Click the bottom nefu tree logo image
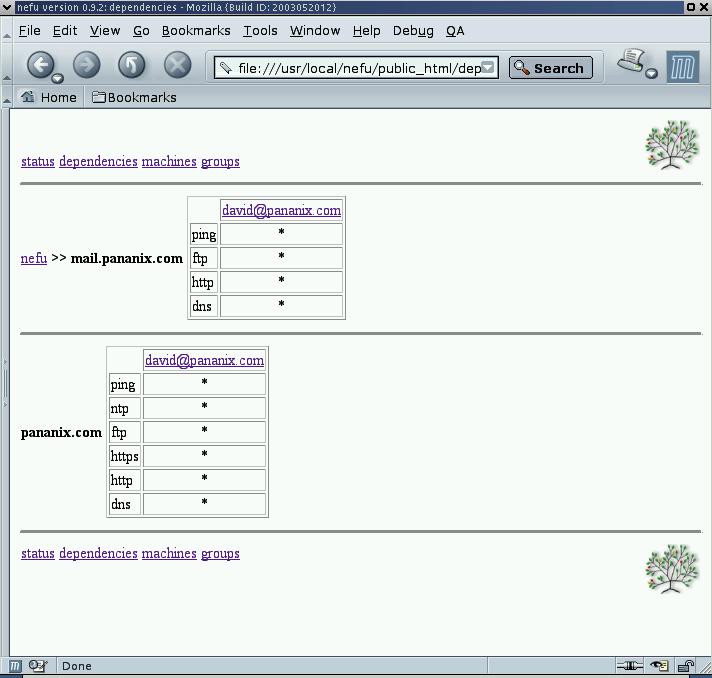Screen dimensions: 712x678 click(672, 568)
